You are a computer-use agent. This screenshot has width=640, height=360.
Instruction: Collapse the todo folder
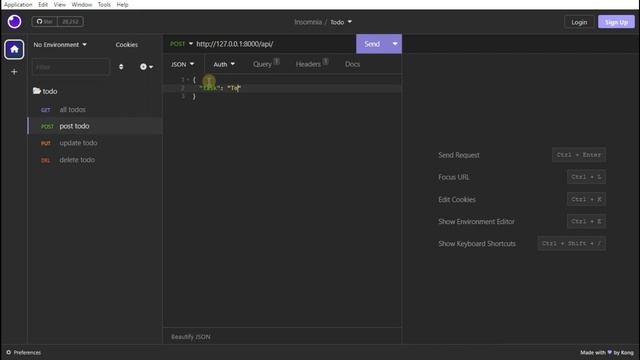45,91
